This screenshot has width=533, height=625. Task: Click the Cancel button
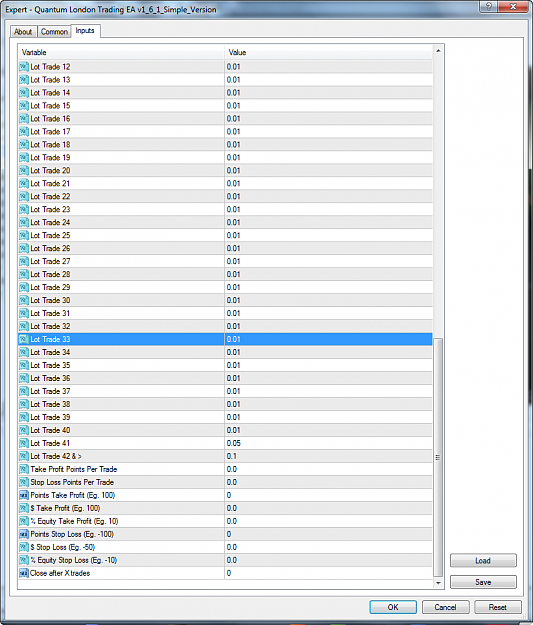click(x=445, y=607)
